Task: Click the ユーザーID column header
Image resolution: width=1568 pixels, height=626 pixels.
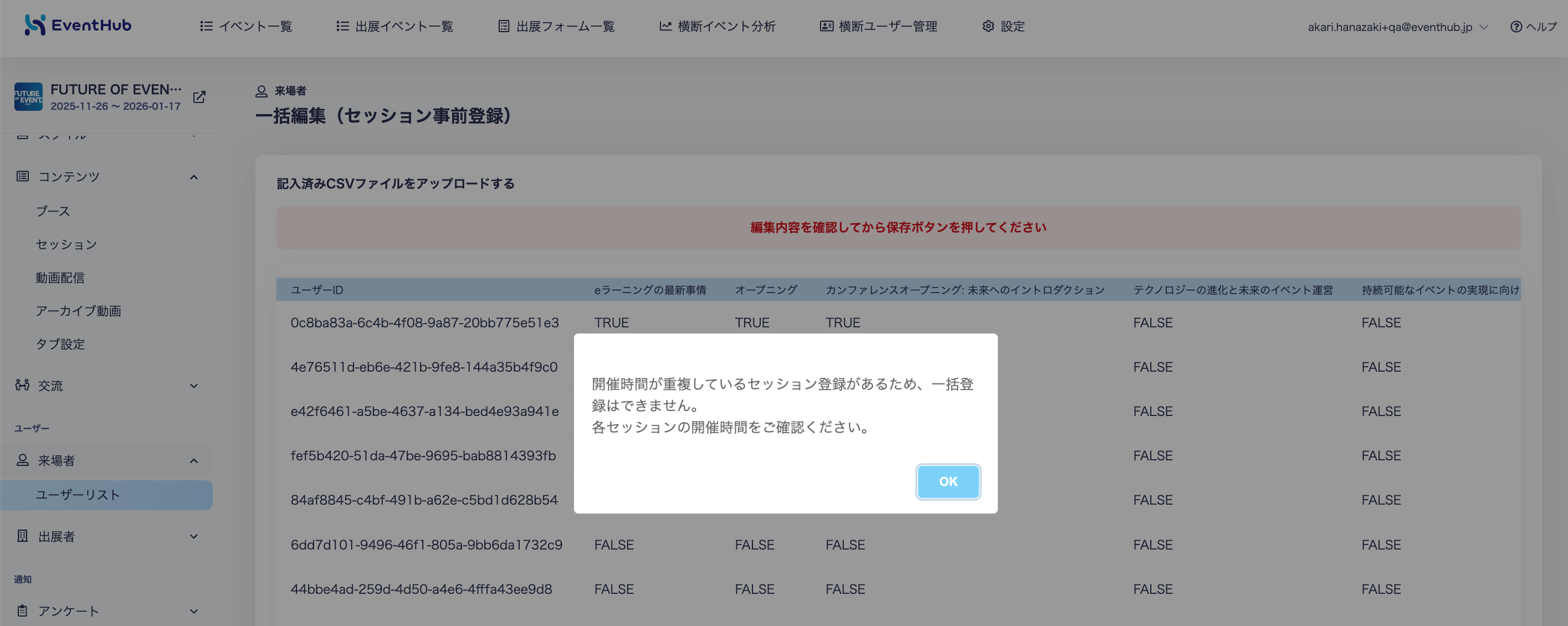Action: [316, 290]
